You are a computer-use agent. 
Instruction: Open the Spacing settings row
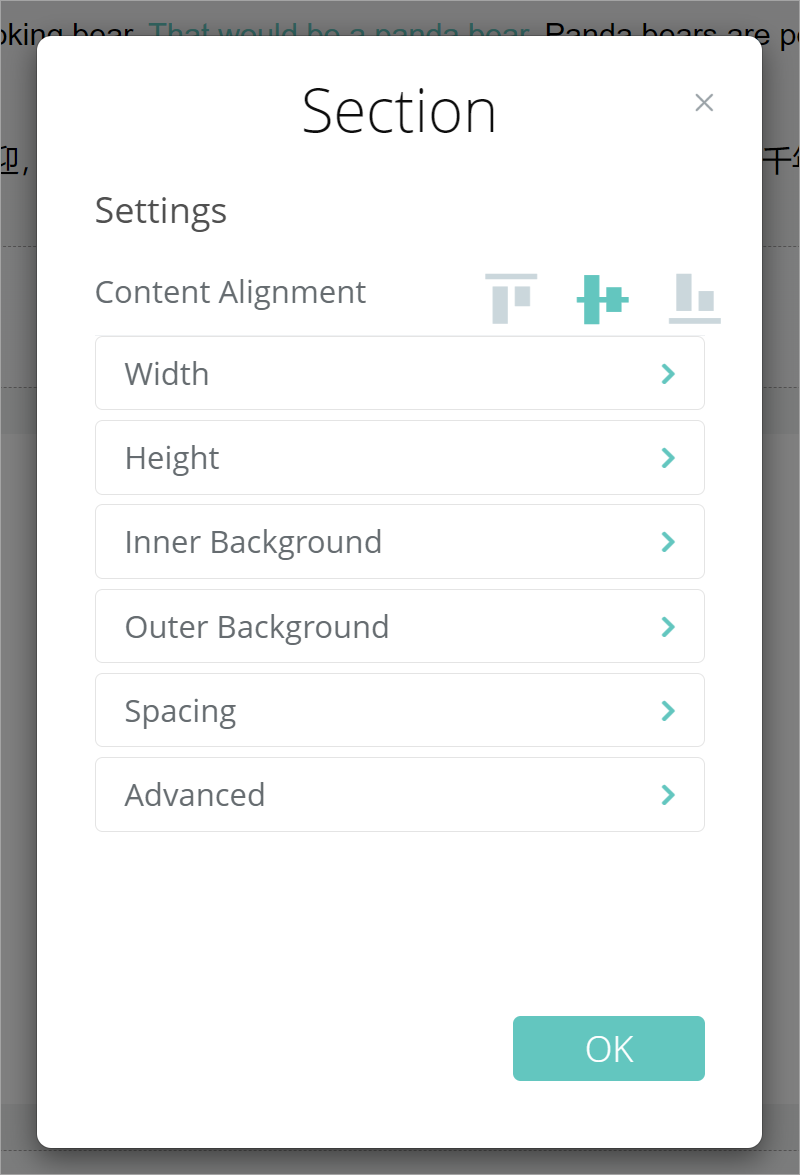click(x=399, y=711)
